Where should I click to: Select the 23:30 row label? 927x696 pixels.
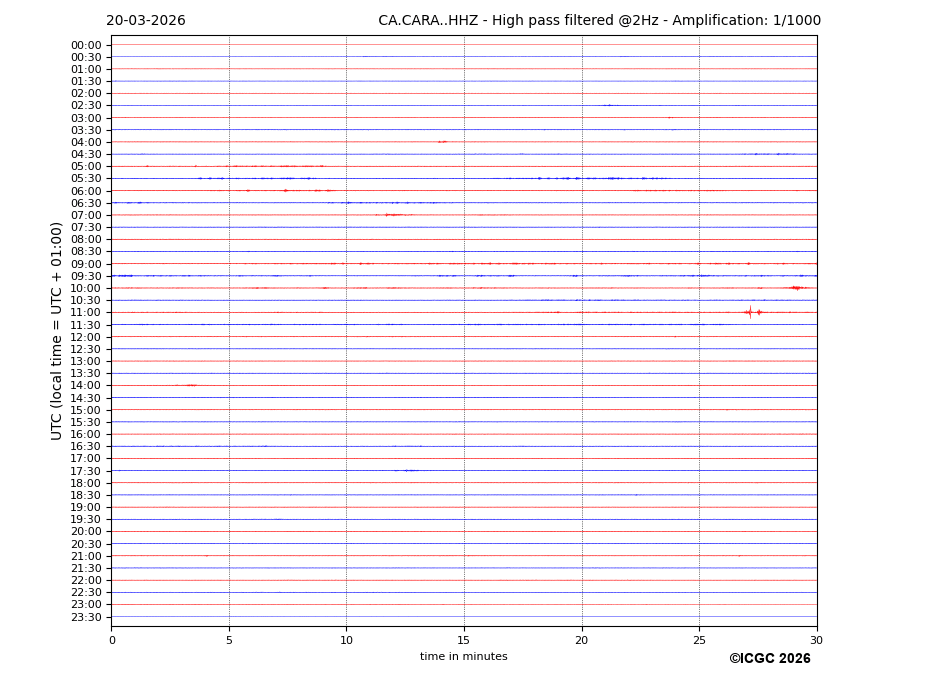(x=86, y=617)
